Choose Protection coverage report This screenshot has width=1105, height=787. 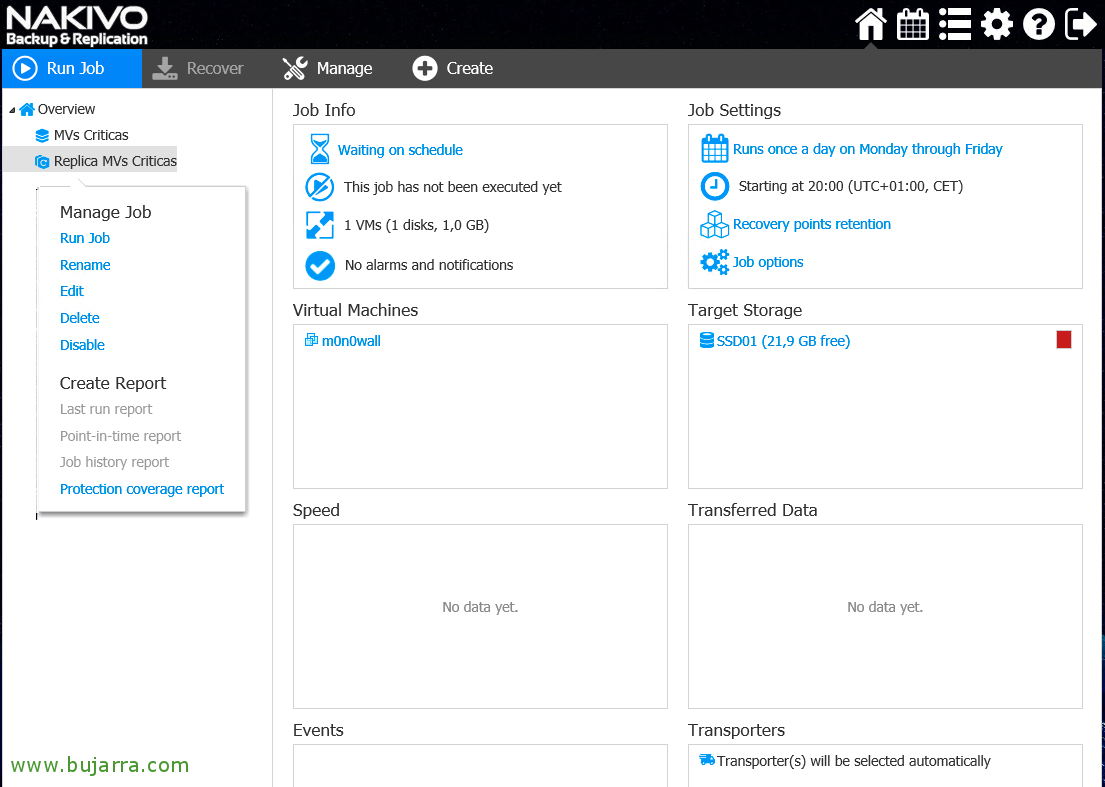[x=142, y=489]
